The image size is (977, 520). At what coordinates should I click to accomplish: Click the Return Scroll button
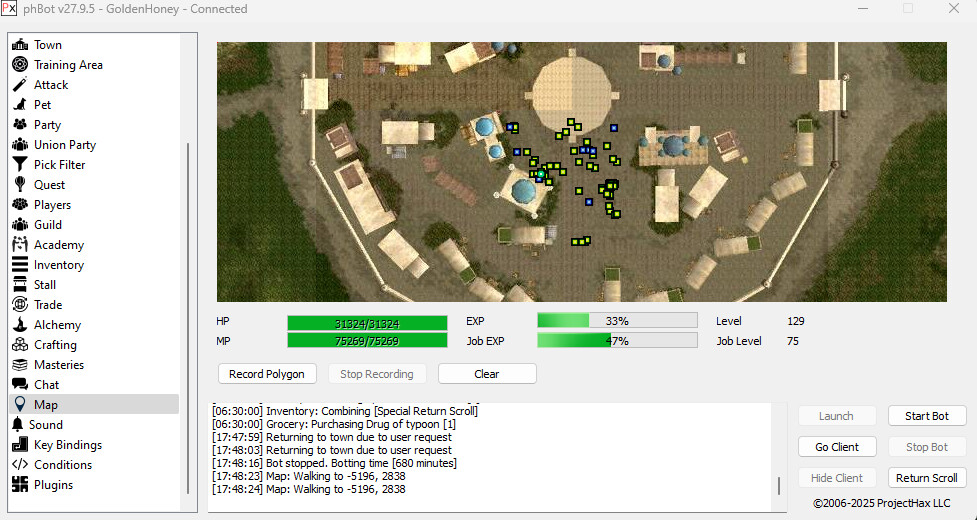coord(927,478)
